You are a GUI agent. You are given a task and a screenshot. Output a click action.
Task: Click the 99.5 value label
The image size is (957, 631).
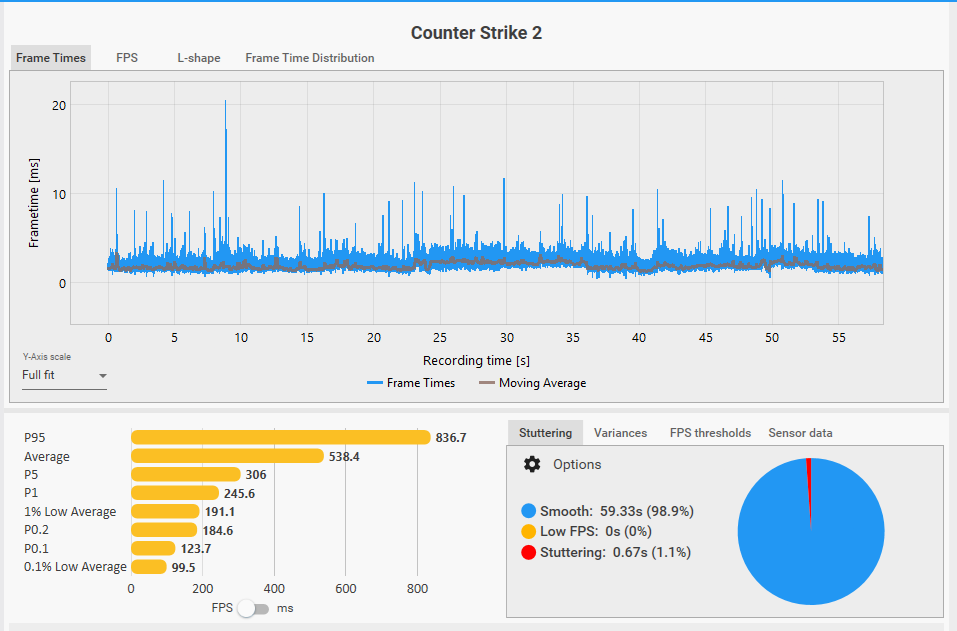(183, 568)
